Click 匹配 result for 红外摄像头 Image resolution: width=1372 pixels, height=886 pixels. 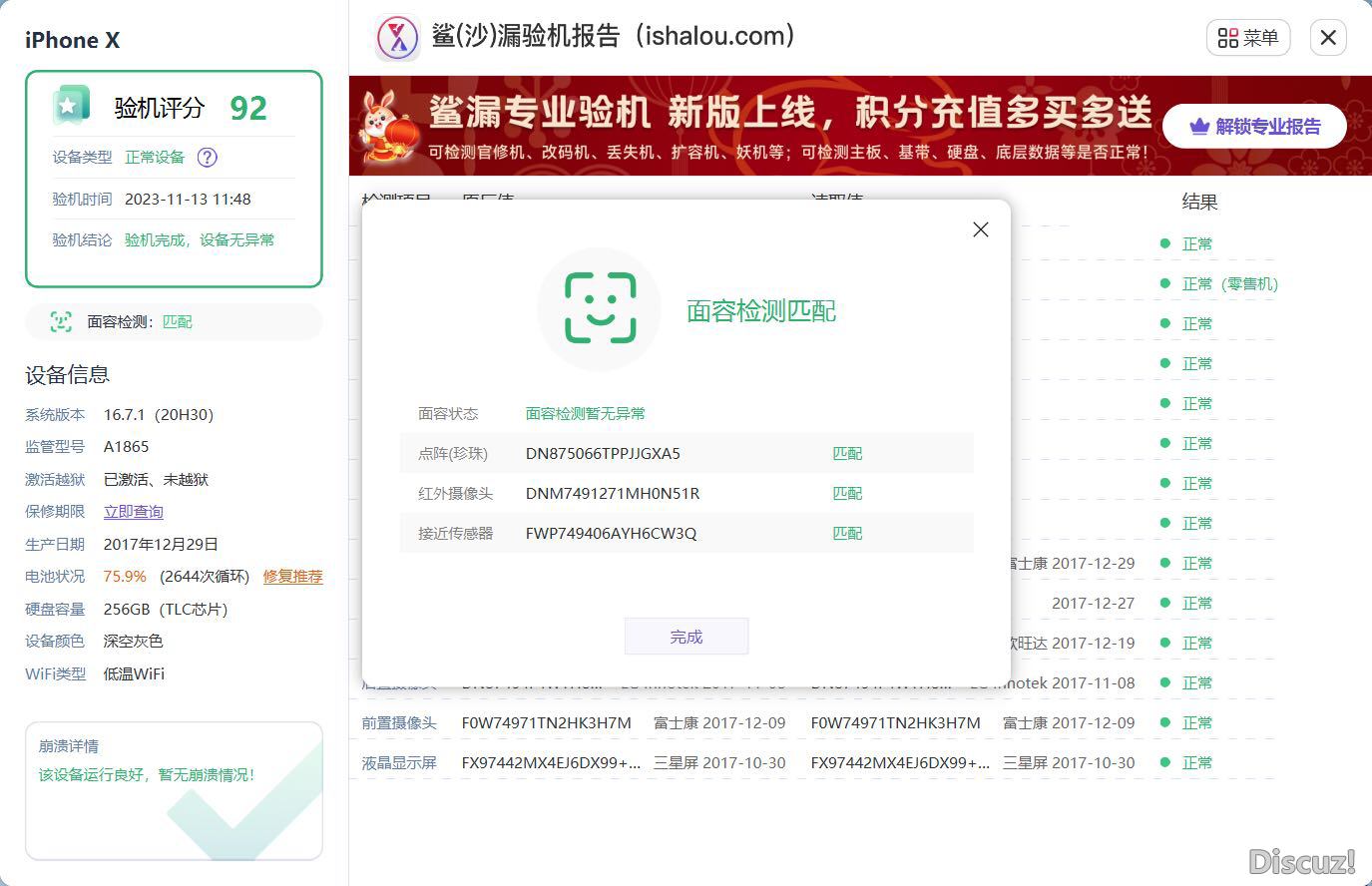(847, 493)
